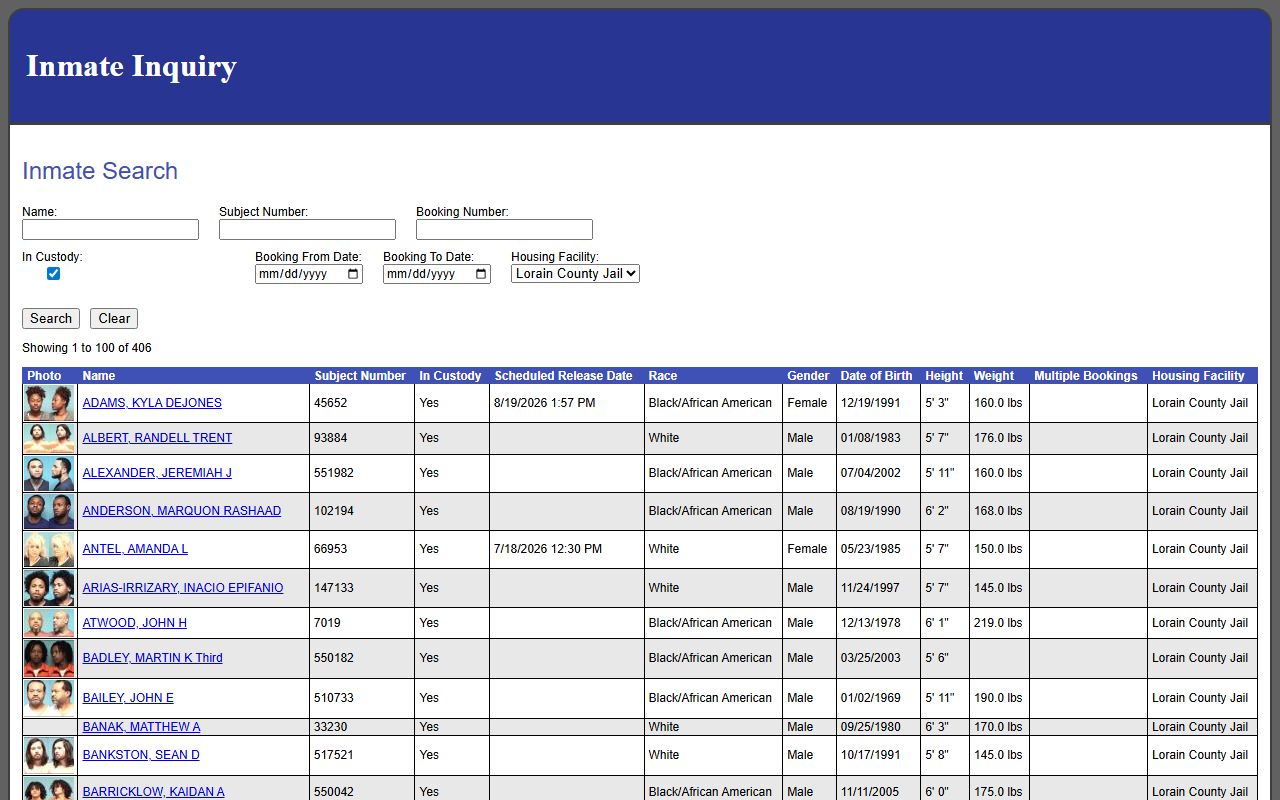Click photo thumbnail for ADAMS, KYLA DEJONES
The width and height of the screenshot is (1280, 800).
(x=49, y=403)
